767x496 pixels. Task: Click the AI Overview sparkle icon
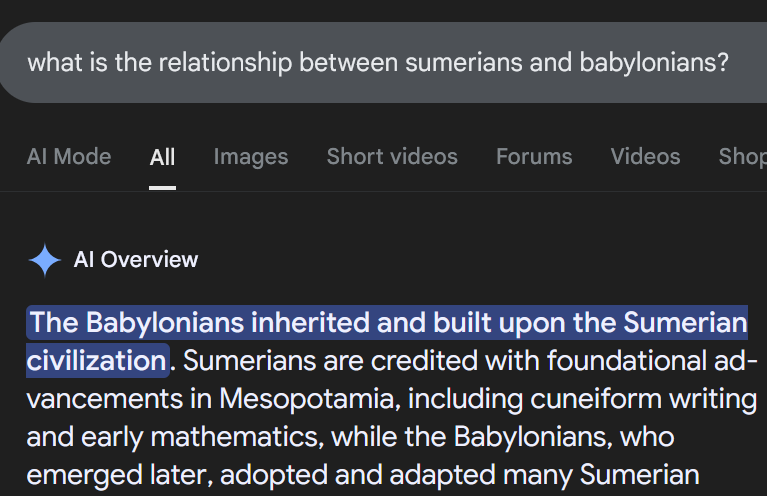pyautogui.click(x=45, y=260)
